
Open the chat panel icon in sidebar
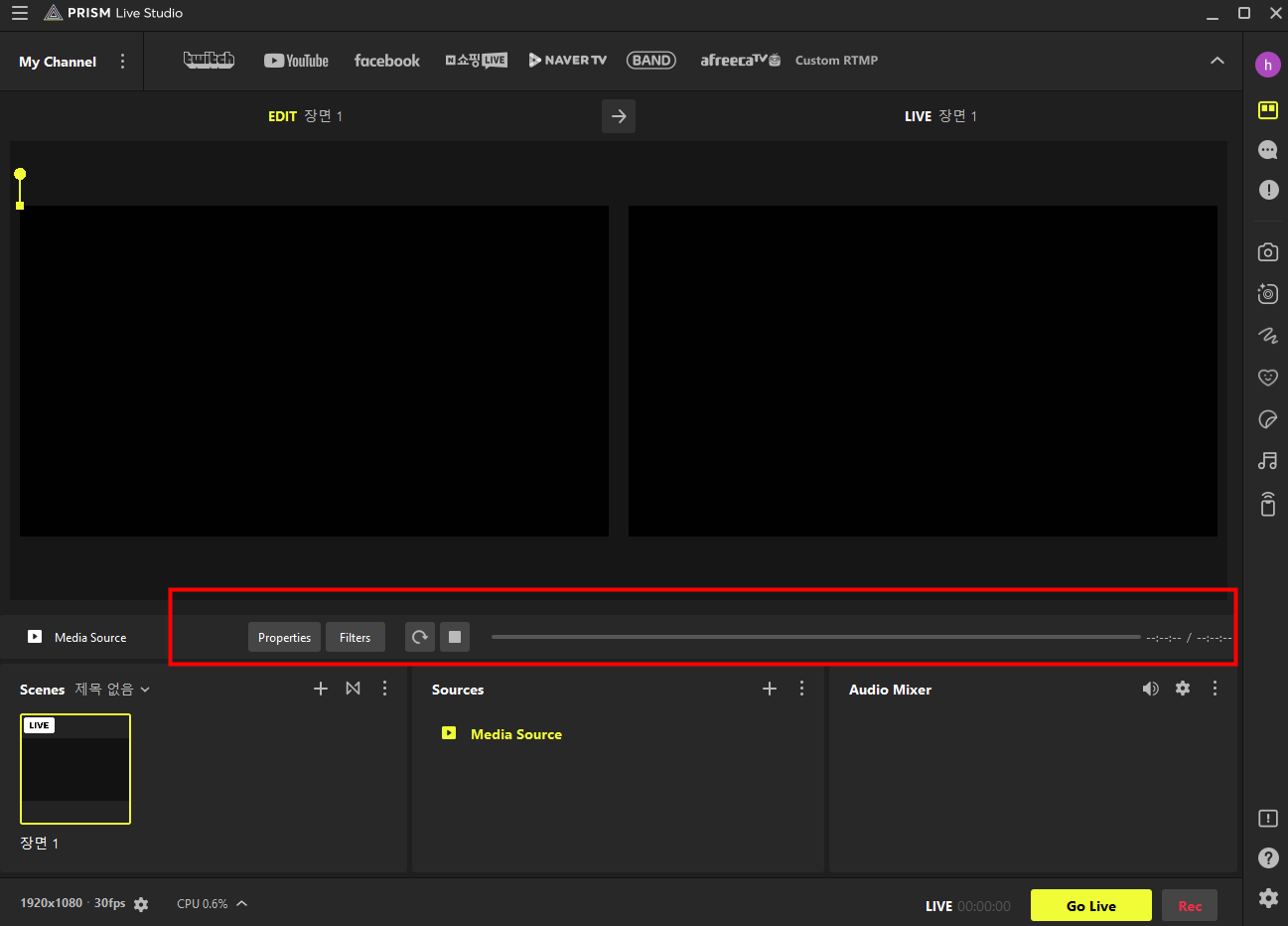click(1267, 150)
